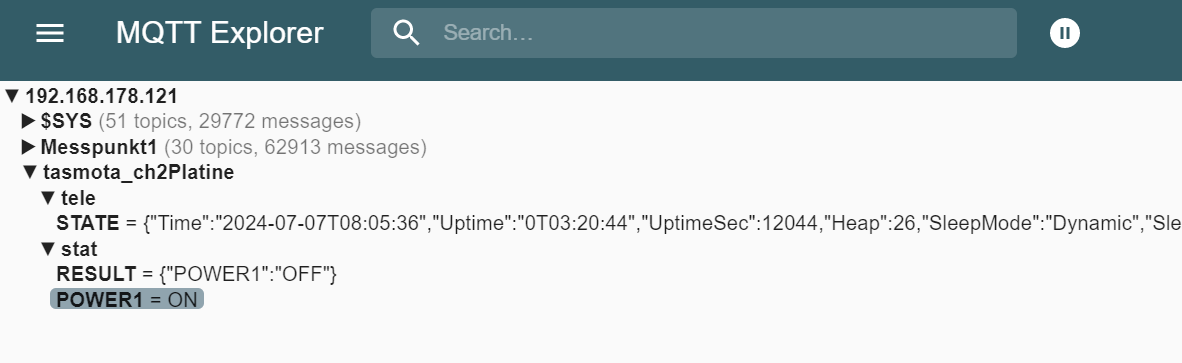Screen dimensions: 1182x363
Task: Collapse the tele topic arrow
Action: pos(48,198)
